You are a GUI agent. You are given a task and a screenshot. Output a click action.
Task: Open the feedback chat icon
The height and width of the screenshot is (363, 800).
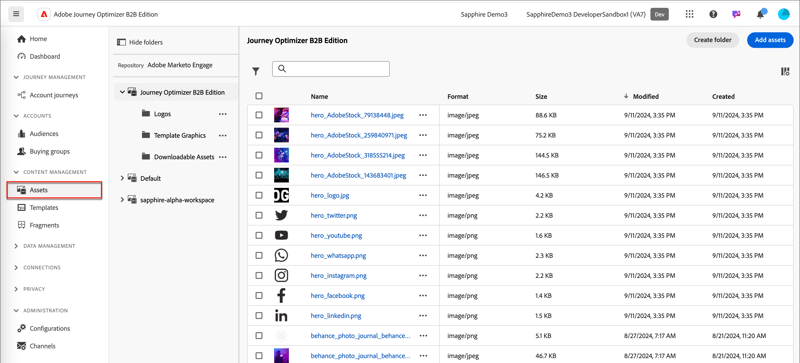click(736, 14)
